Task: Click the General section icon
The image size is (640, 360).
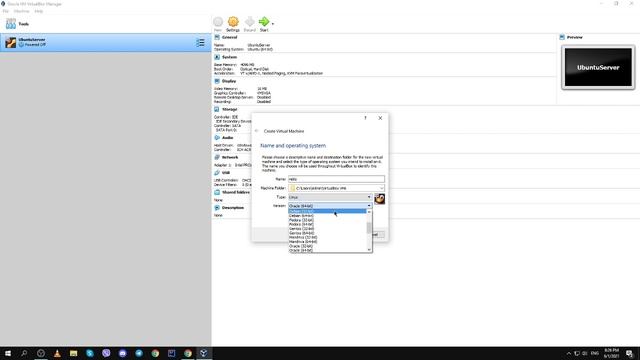Action: click(217, 37)
